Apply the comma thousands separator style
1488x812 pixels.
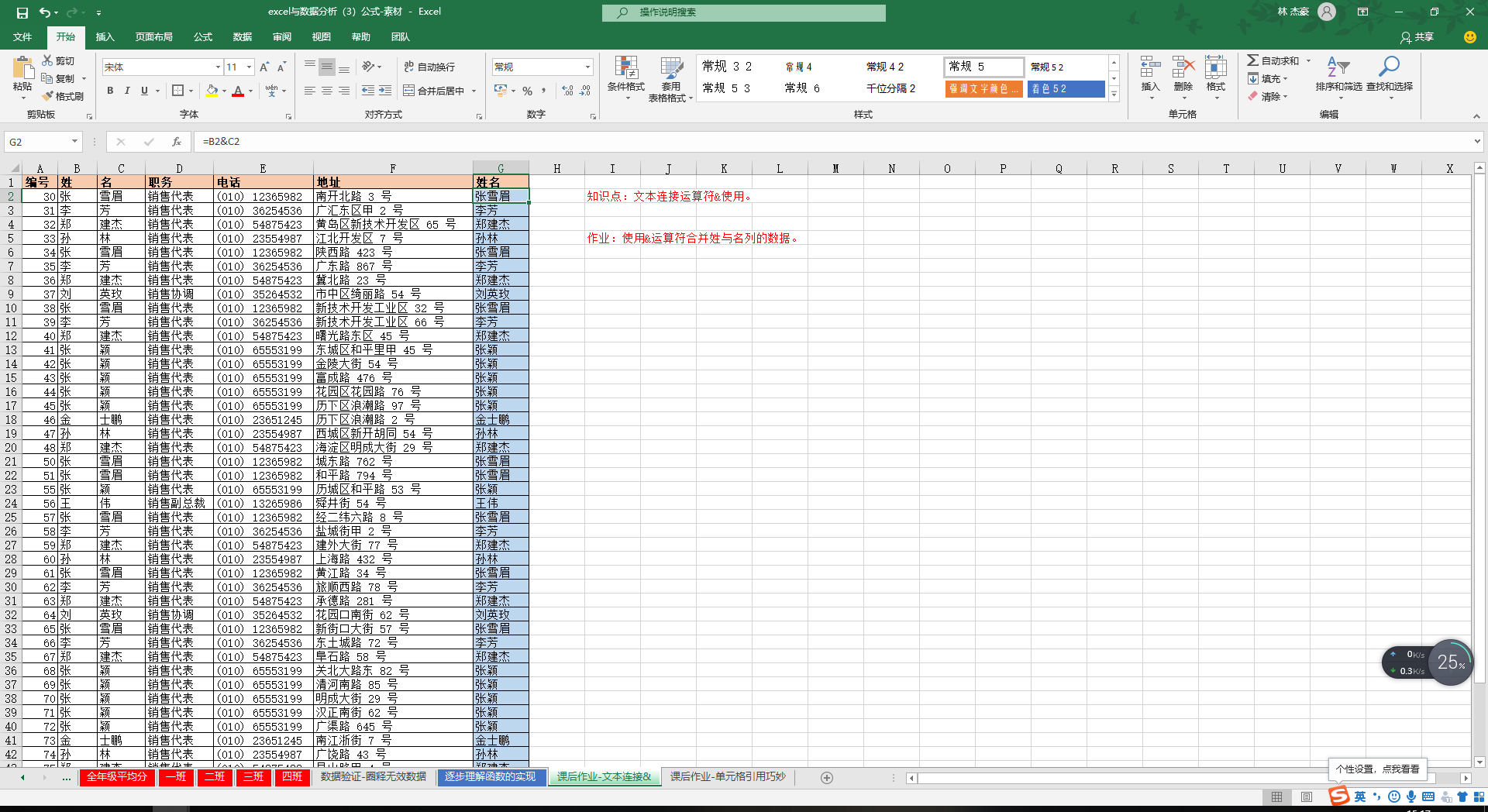pos(544,91)
